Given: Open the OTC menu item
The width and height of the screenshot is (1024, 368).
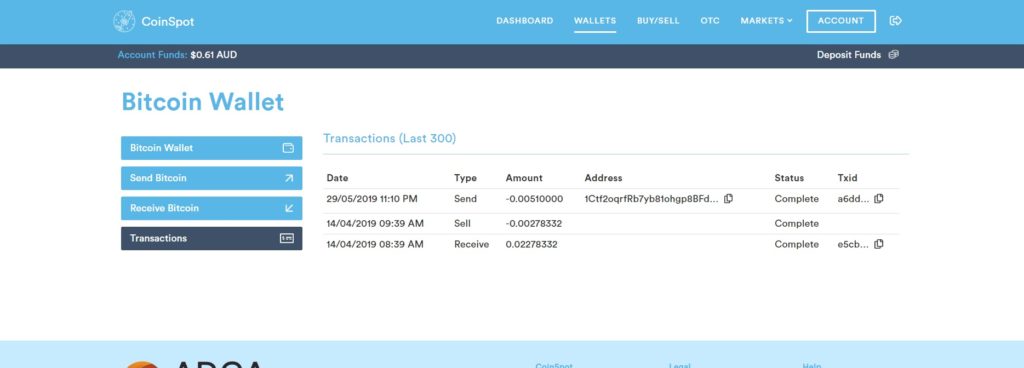Looking at the screenshot, I should point(710,21).
